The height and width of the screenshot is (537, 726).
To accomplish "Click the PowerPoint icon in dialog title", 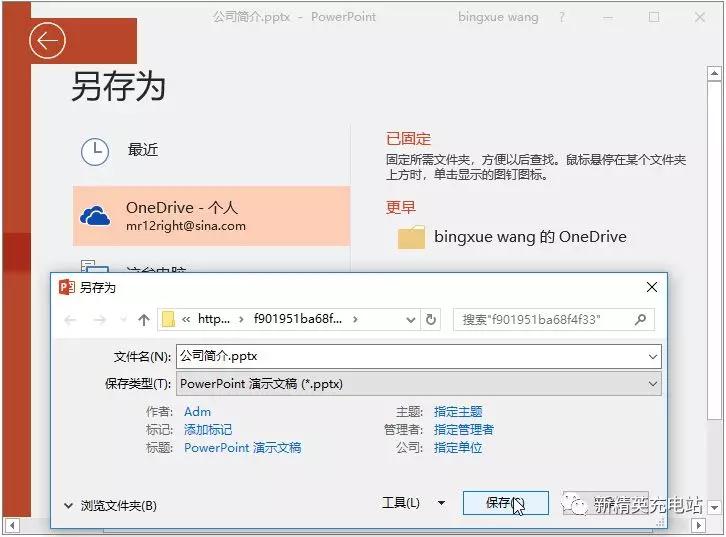I will (66, 287).
